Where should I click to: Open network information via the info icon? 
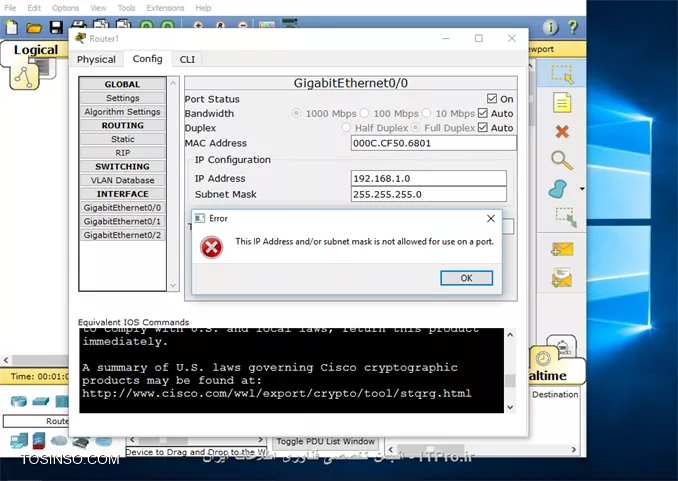(x=550, y=27)
